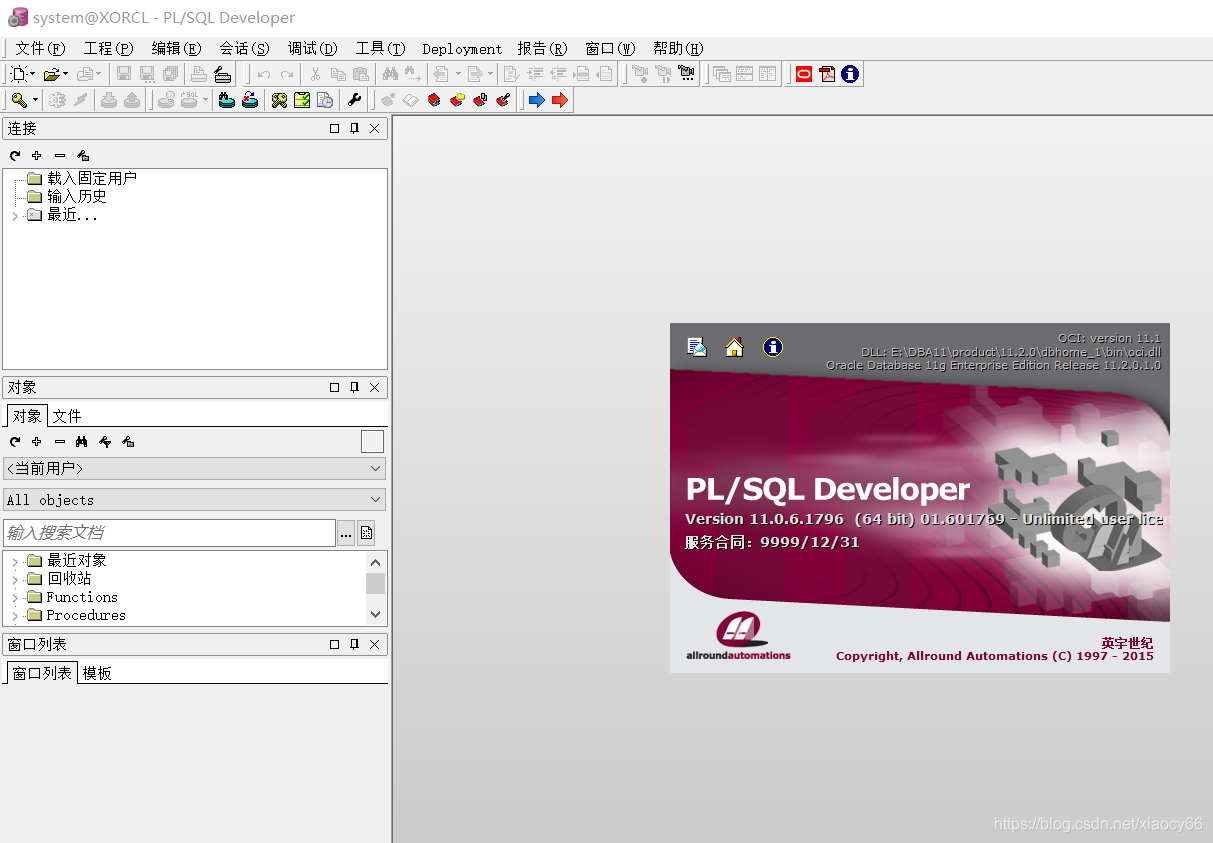Click the red right arrow toolbar icon
This screenshot has width=1213, height=843.
pyautogui.click(x=560, y=100)
